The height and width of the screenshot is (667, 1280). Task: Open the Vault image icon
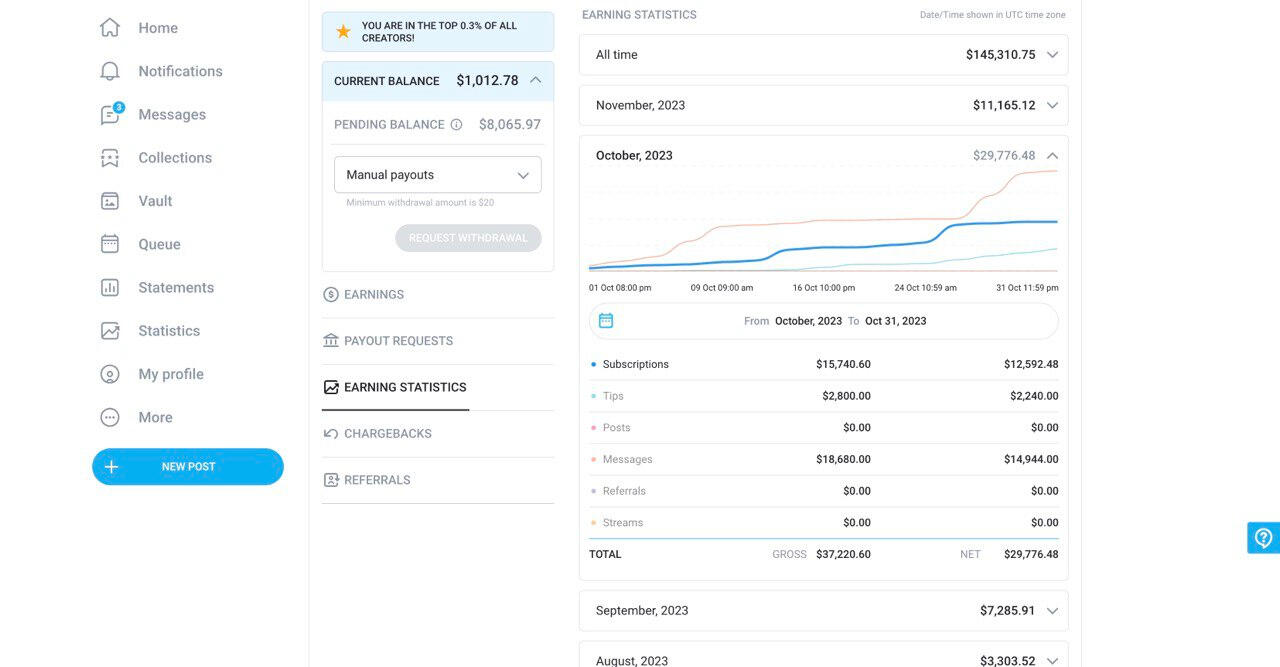[x=110, y=201]
